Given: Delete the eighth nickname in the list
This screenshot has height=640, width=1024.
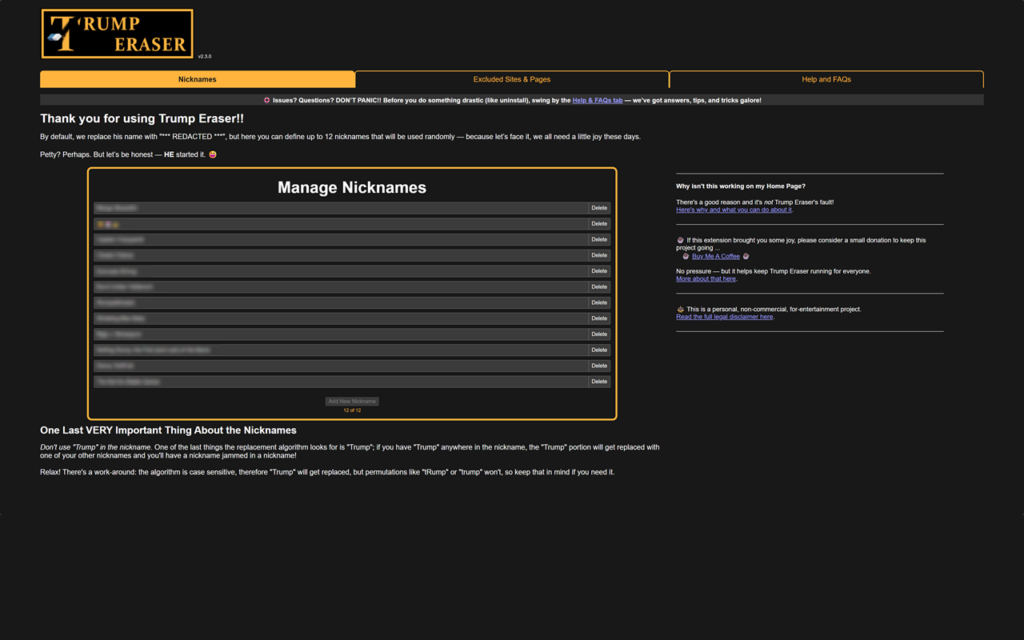Looking at the screenshot, I should click(x=599, y=319).
